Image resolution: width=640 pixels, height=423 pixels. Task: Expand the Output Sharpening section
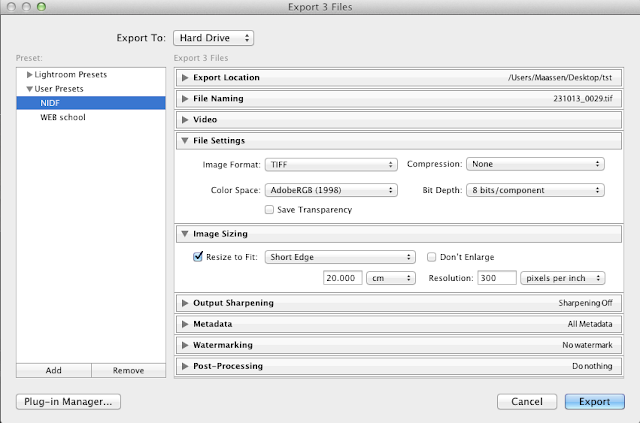(x=185, y=303)
